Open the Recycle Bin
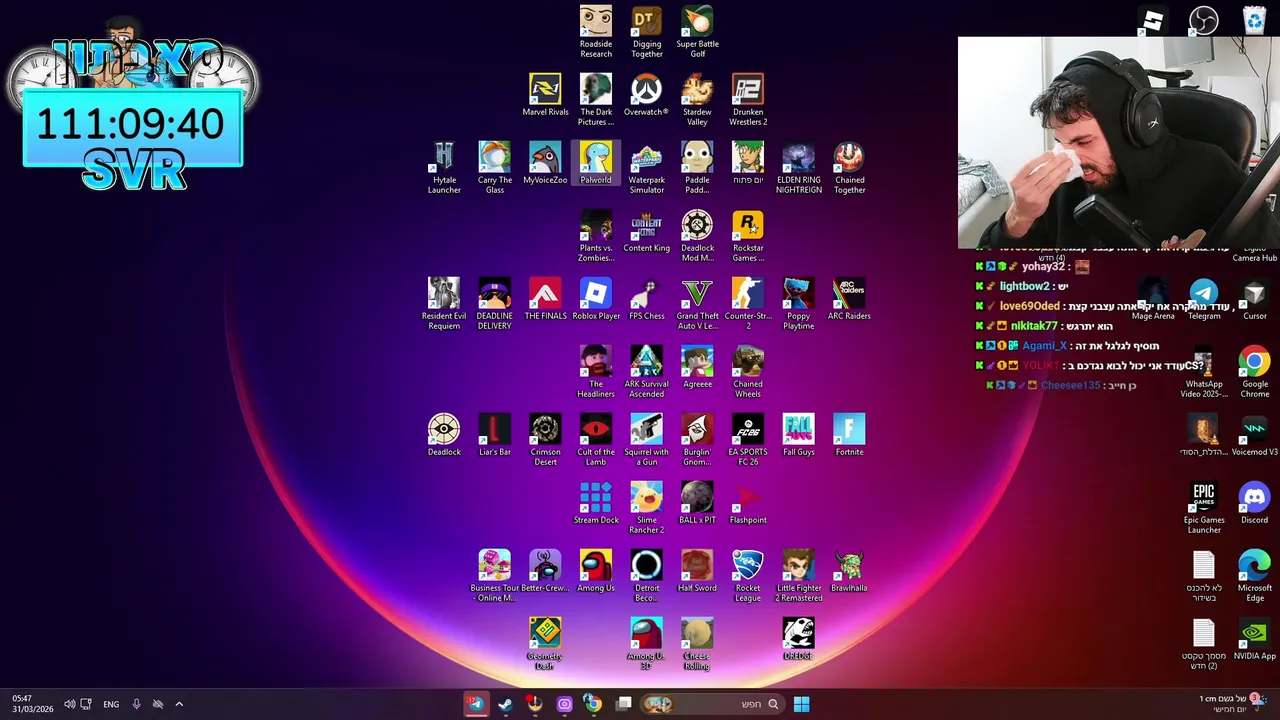Viewport: 1280px width, 720px height. [x=1254, y=20]
